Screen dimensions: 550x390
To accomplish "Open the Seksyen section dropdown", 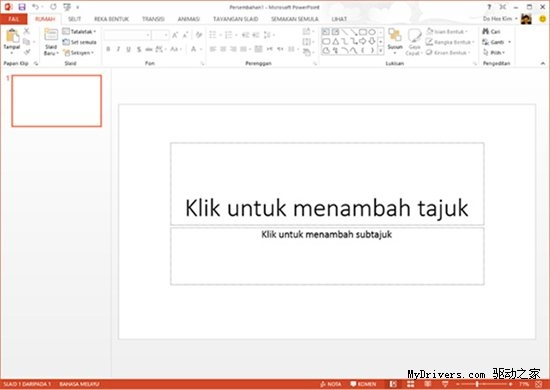I will (x=79, y=53).
